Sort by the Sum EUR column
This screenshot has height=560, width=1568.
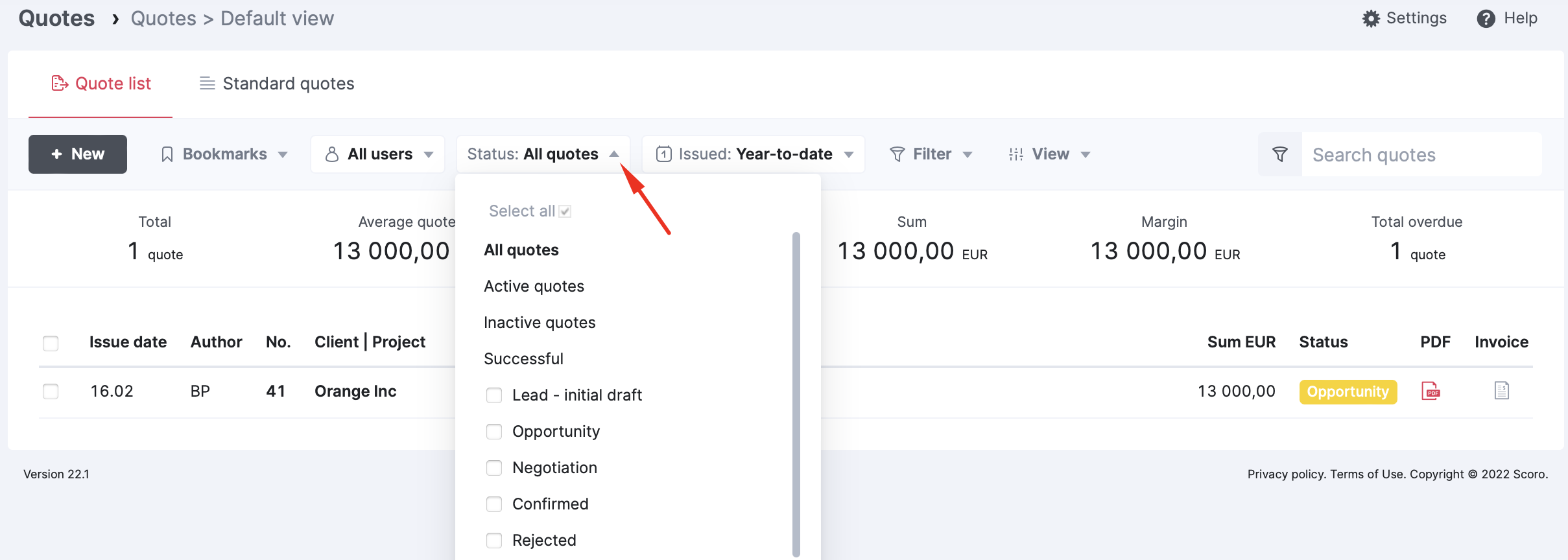(1241, 342)
